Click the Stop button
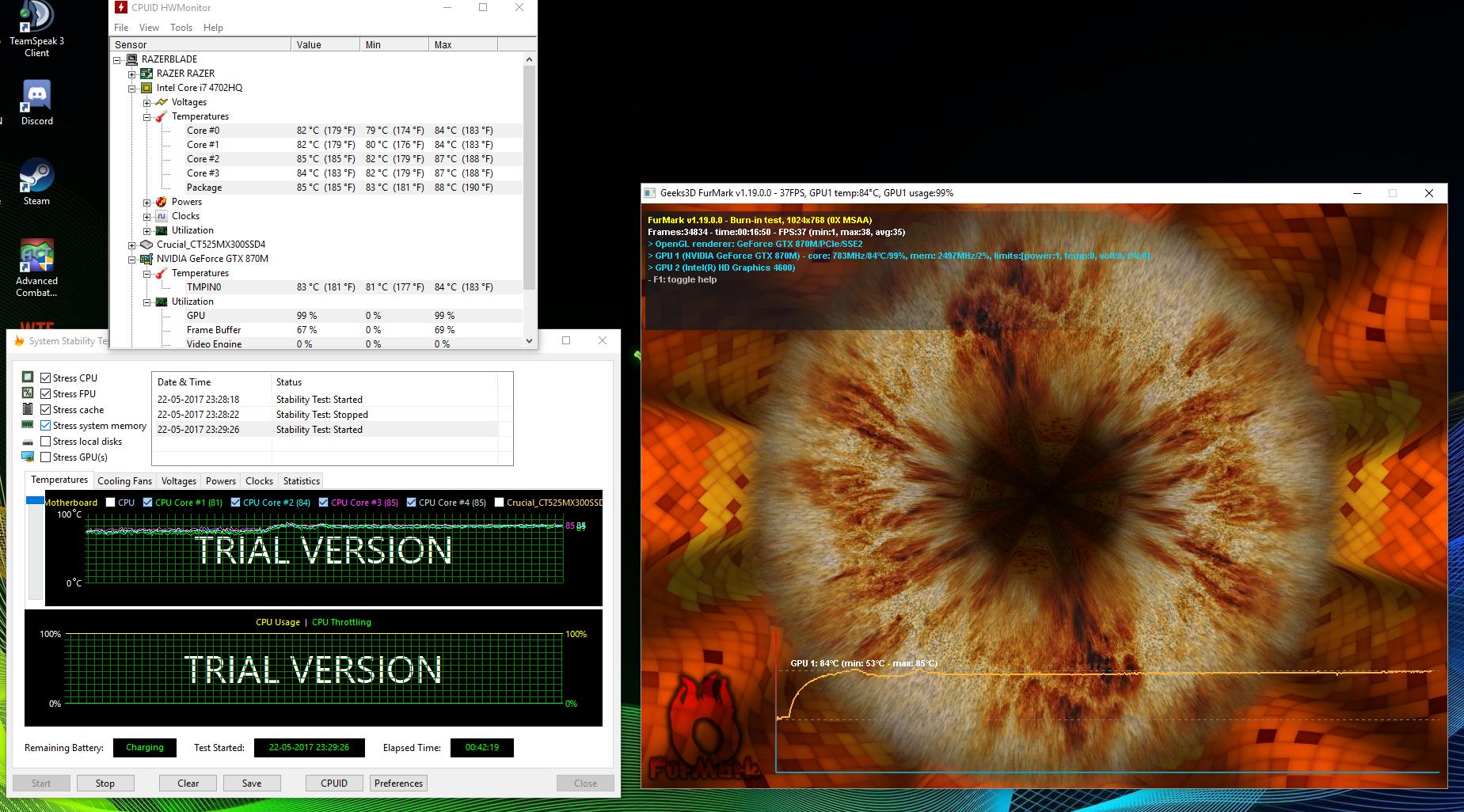The image size is (1464, 812). tap(105, 784)
